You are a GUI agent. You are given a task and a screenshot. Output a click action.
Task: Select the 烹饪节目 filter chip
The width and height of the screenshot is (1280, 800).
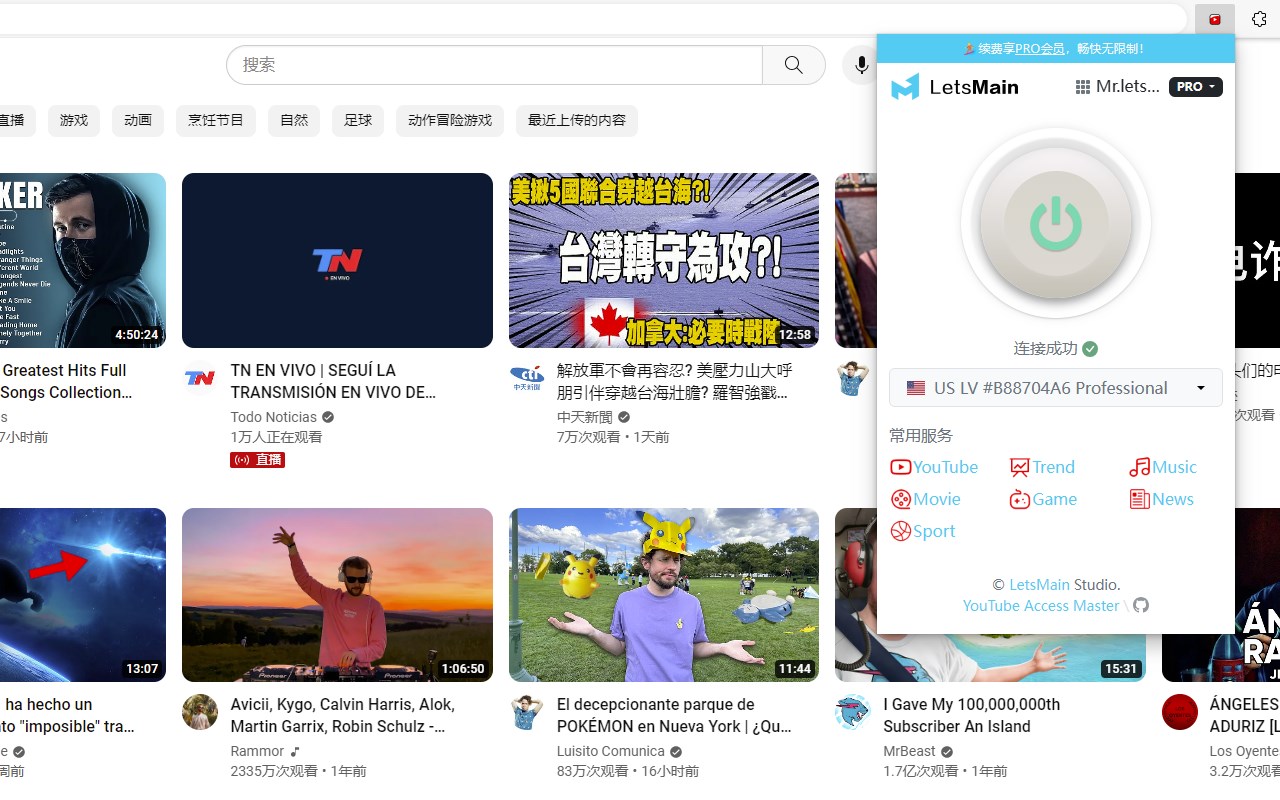(x=216, y=120)
